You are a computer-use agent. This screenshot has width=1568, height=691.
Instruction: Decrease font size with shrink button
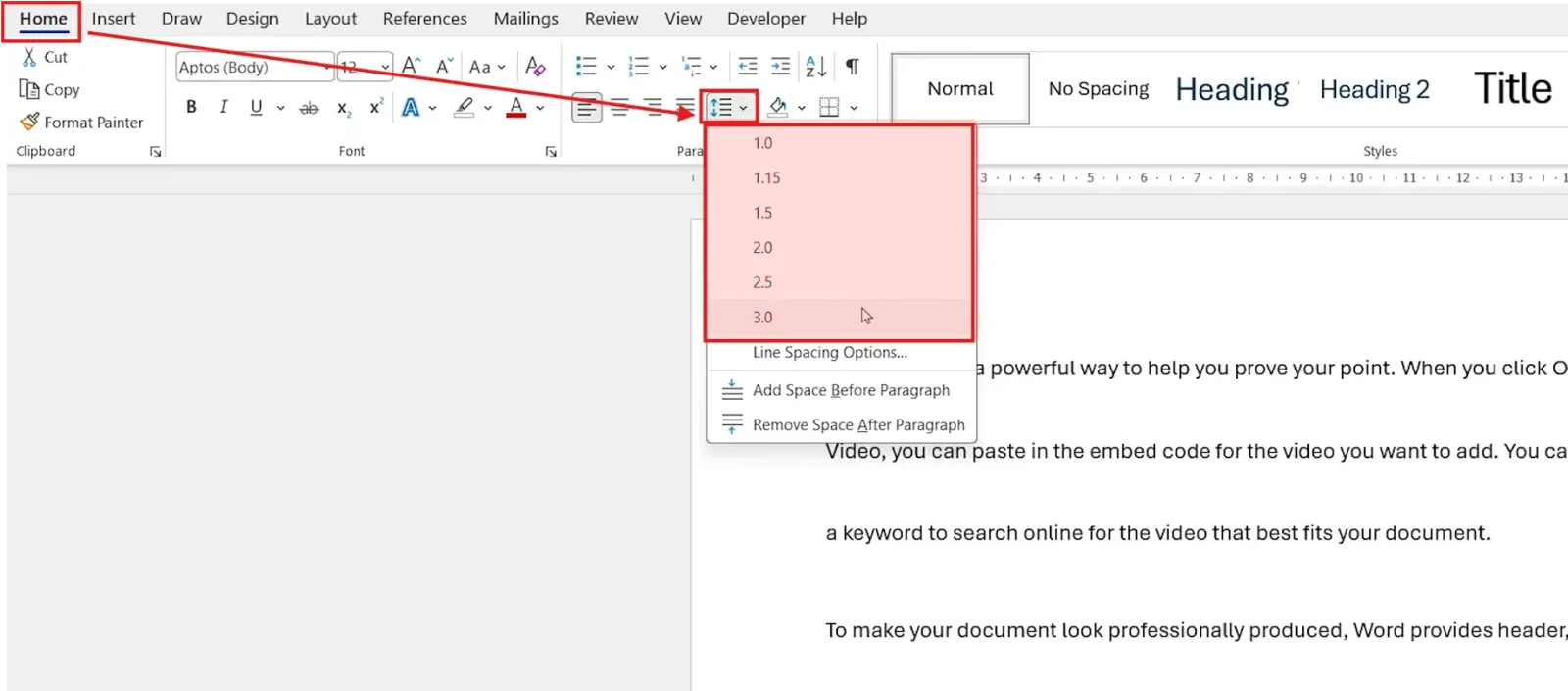coord(444,66)
